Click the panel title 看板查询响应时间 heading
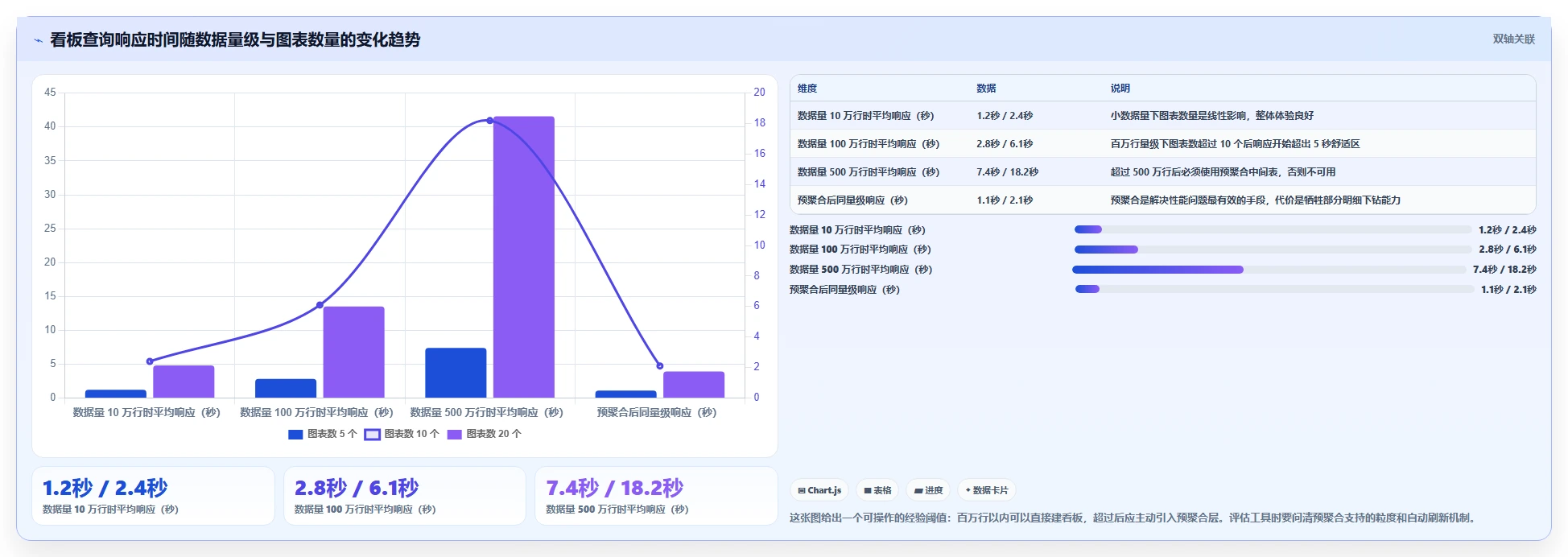Image resolution: width=1568 pixels, height=557 pixels. point(235,39)
